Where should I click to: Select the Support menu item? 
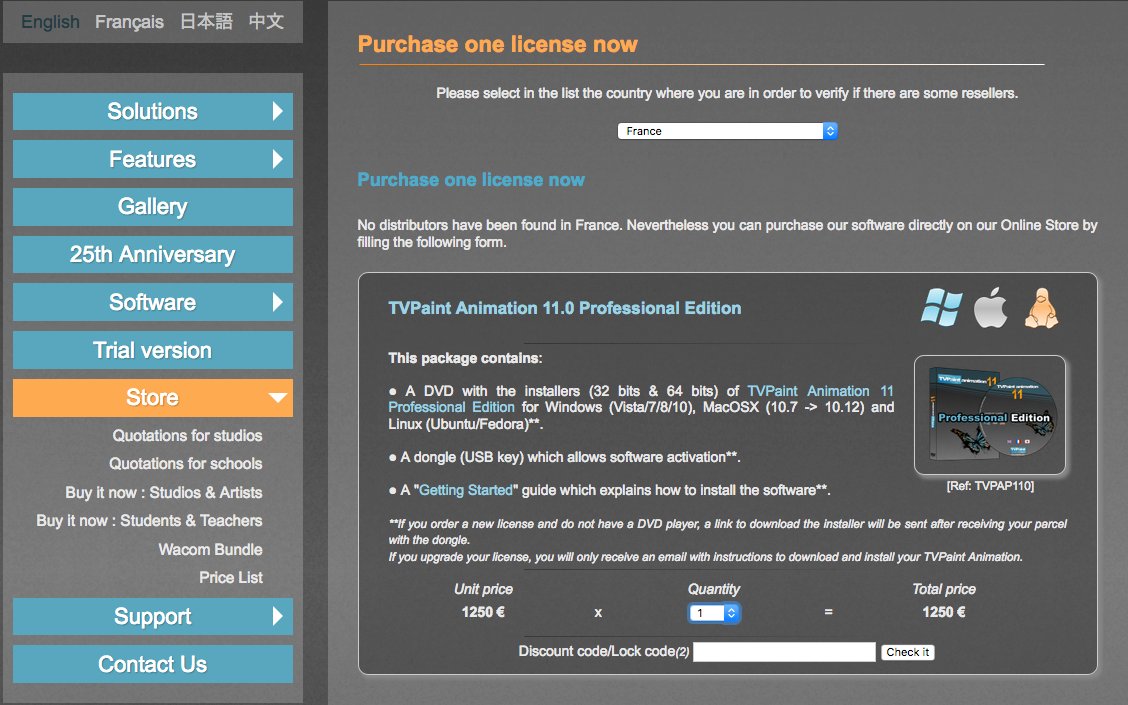click(153, 617)
